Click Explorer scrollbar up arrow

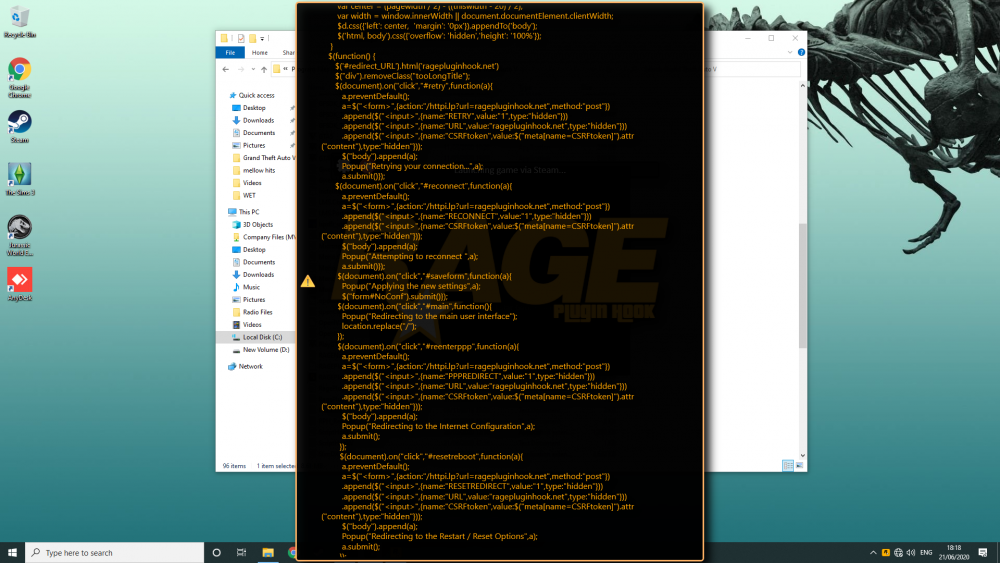pyautogui.click(x=802, y=85)
